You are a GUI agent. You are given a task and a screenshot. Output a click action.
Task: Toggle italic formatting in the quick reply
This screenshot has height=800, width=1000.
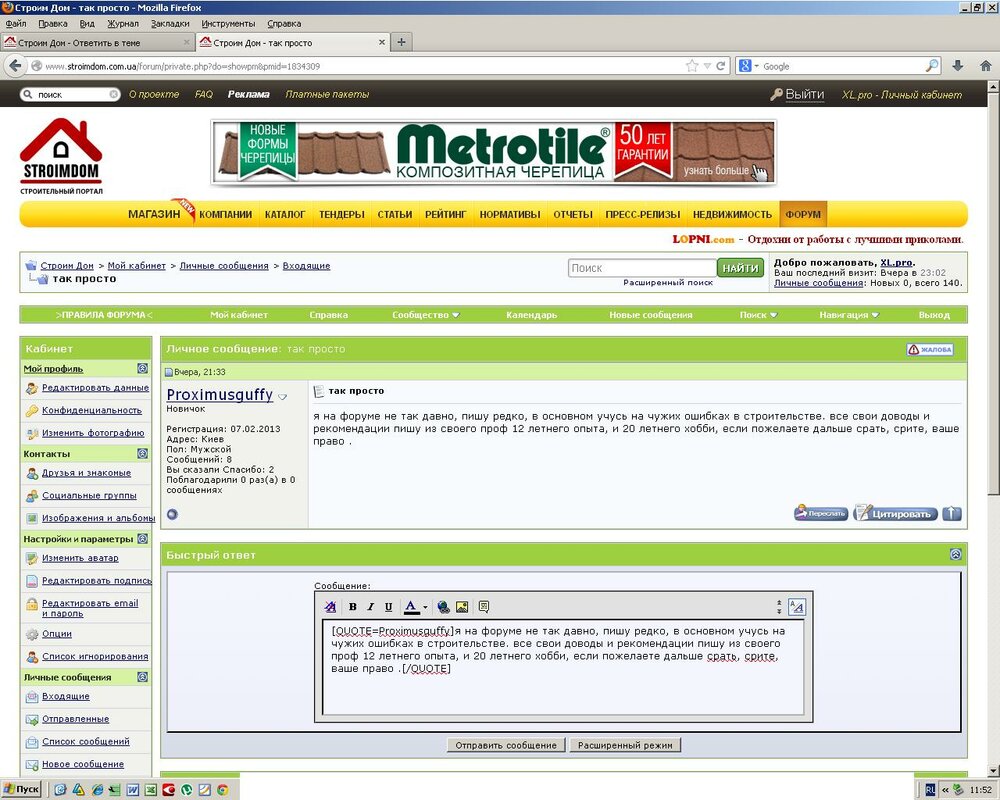pos(371,607)
